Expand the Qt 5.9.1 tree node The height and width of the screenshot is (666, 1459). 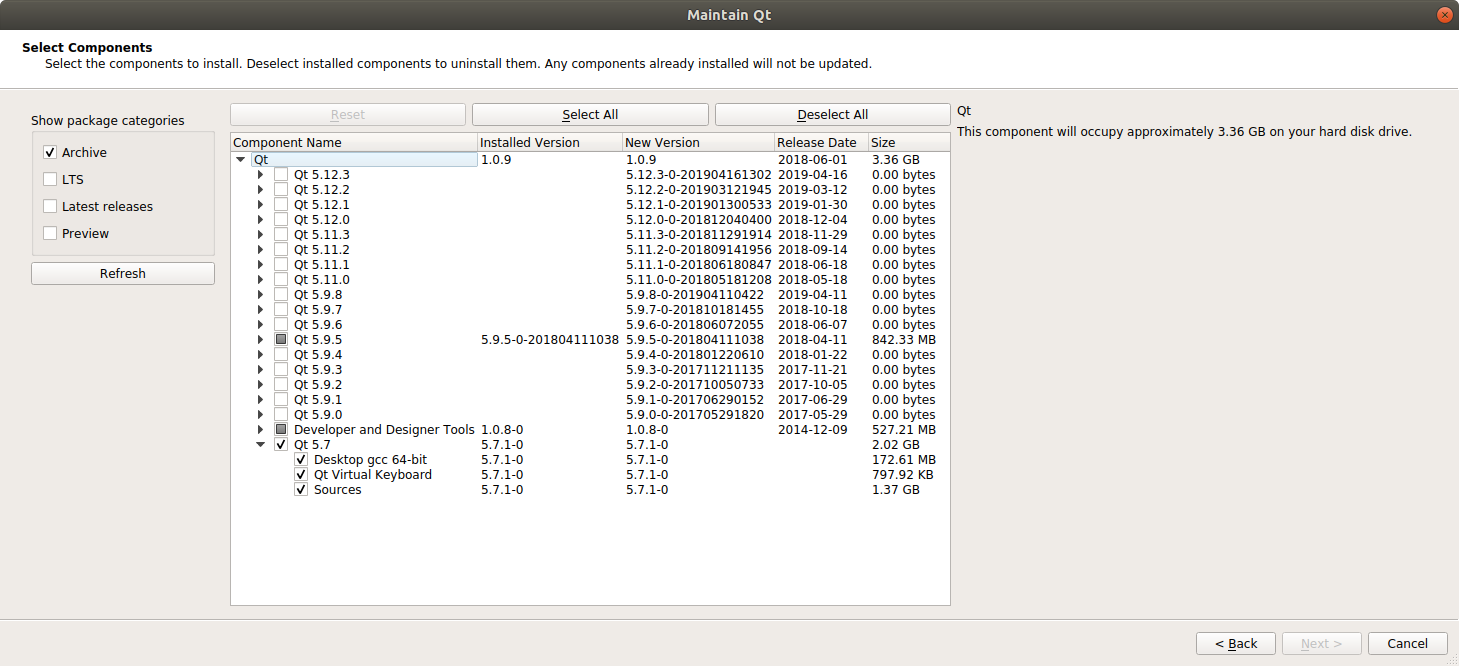[x=260, y=400]
